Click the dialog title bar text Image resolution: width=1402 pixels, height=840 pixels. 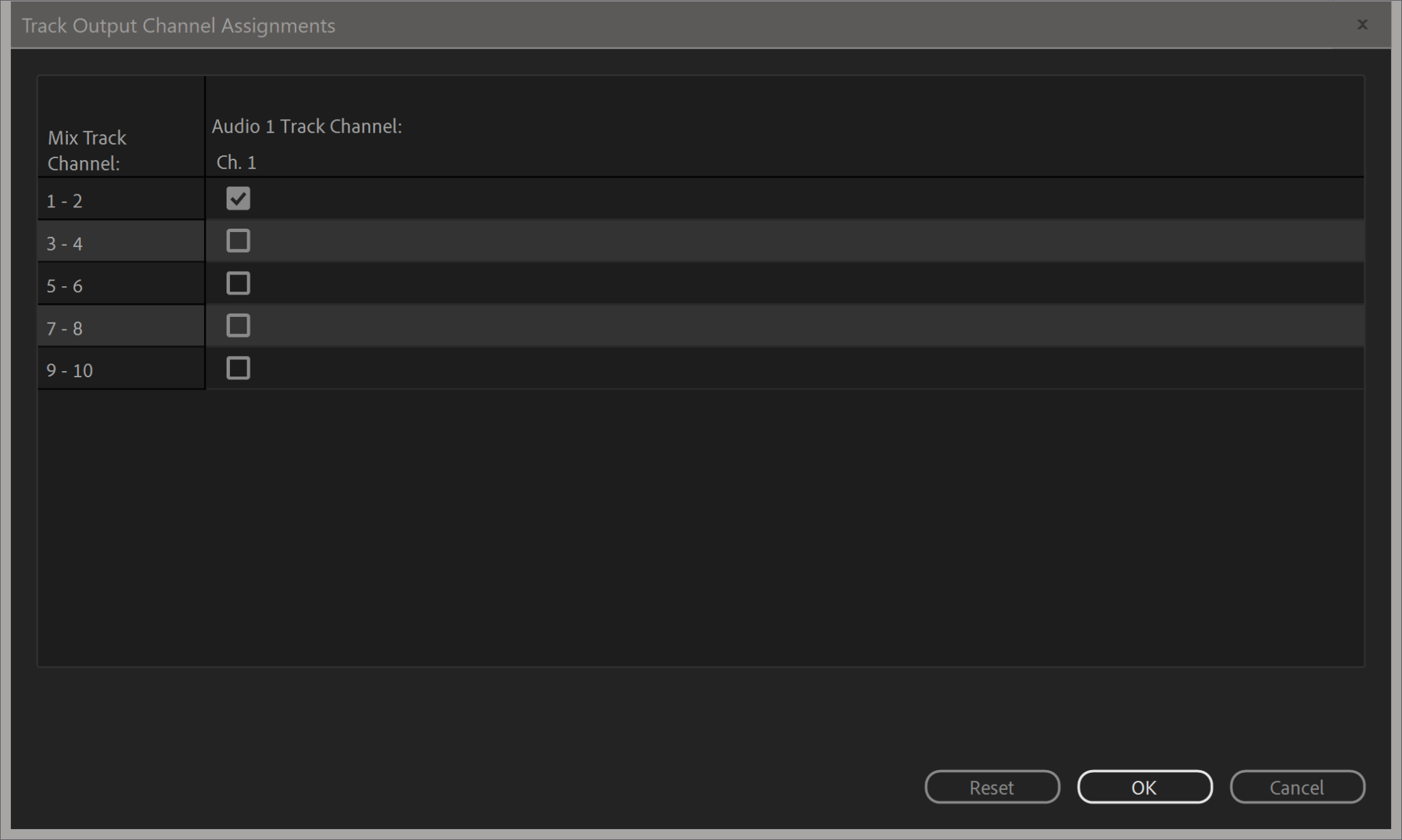179,25
